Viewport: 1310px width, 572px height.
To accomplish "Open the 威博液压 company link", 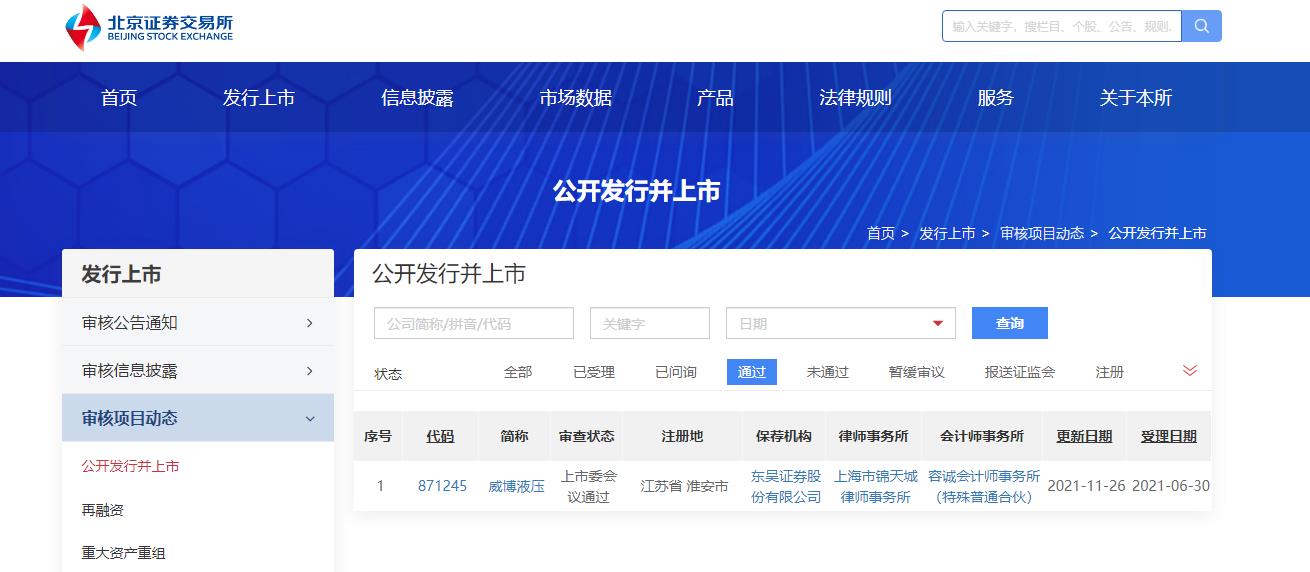I will (516, 486).
